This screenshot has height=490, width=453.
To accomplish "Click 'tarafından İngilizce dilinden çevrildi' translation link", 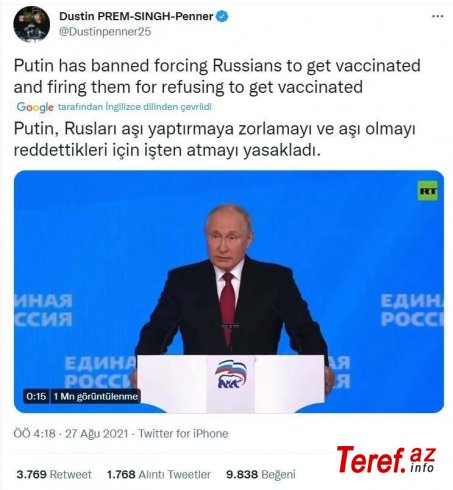I will point(135,107).
